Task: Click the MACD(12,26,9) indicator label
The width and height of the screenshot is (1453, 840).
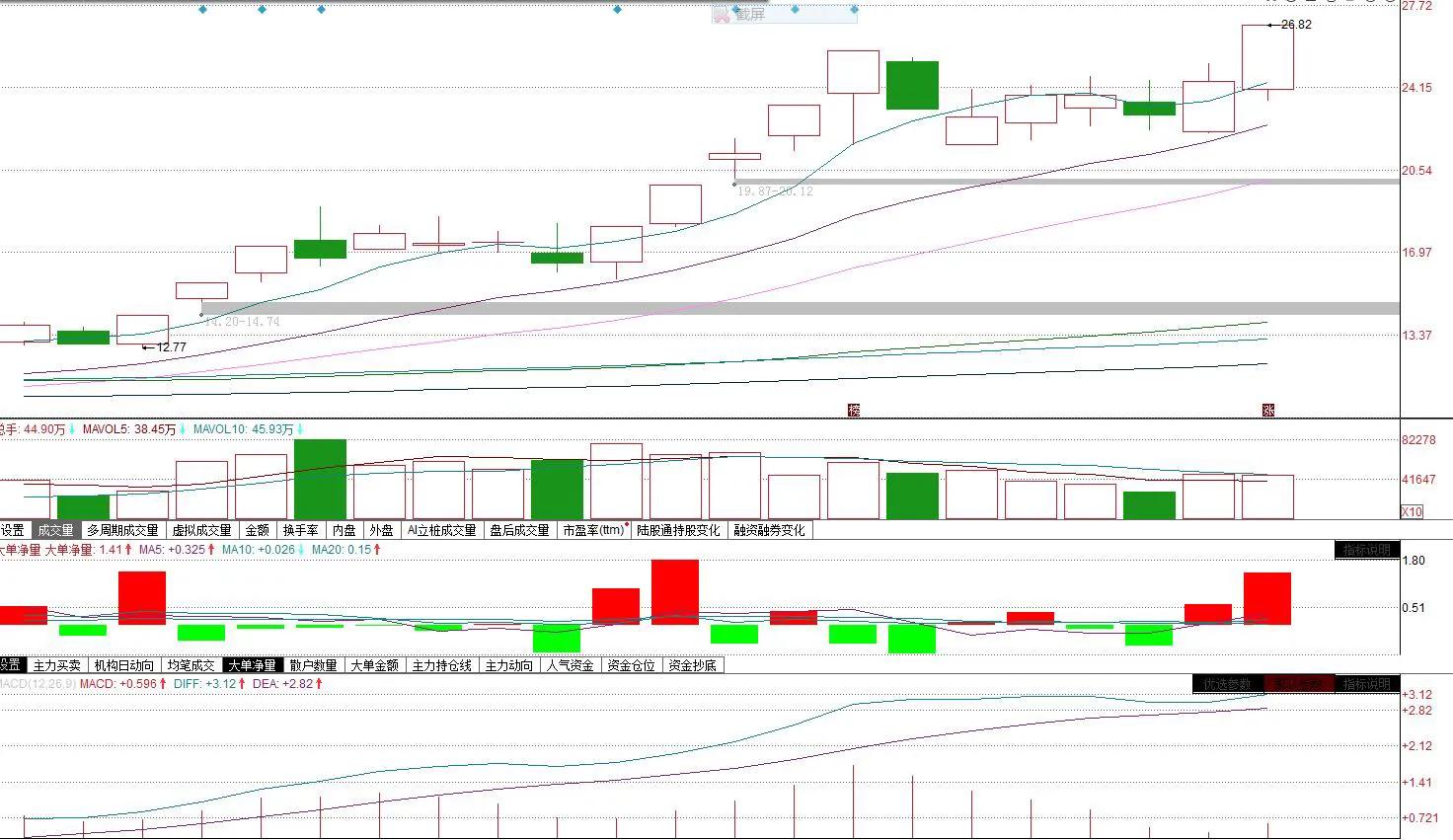Action: pos(38,683)
